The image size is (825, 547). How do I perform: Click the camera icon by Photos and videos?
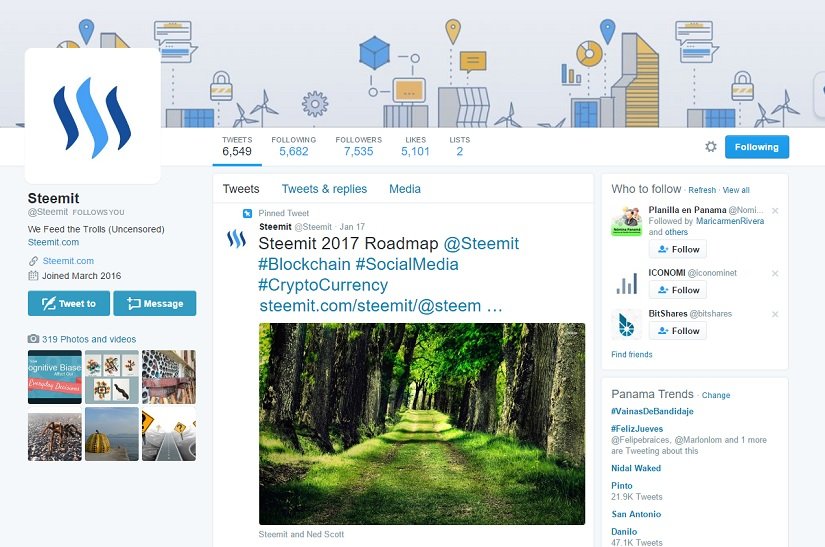click(x=33, y=339)
